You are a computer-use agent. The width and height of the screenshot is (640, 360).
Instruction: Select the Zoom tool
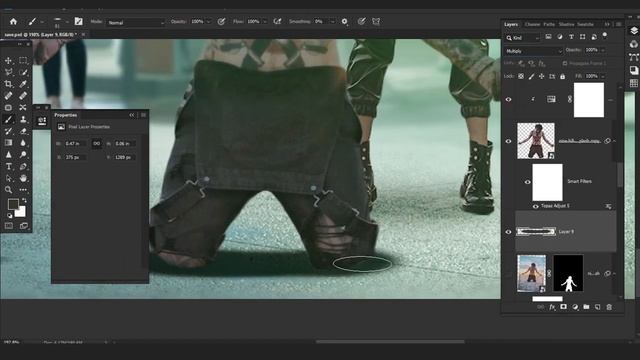(8, 190)
